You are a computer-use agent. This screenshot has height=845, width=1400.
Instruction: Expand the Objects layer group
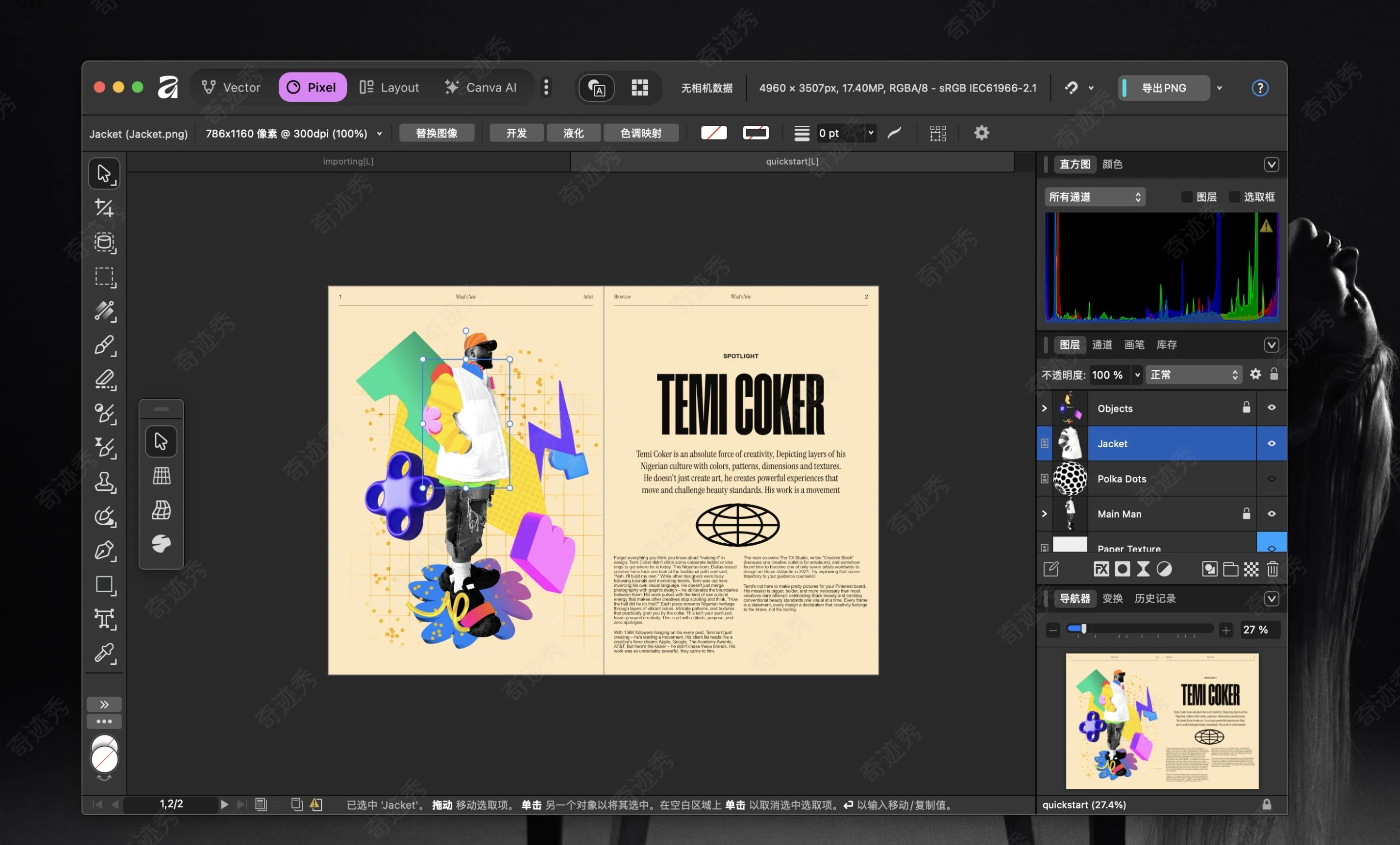point(1044,408)
